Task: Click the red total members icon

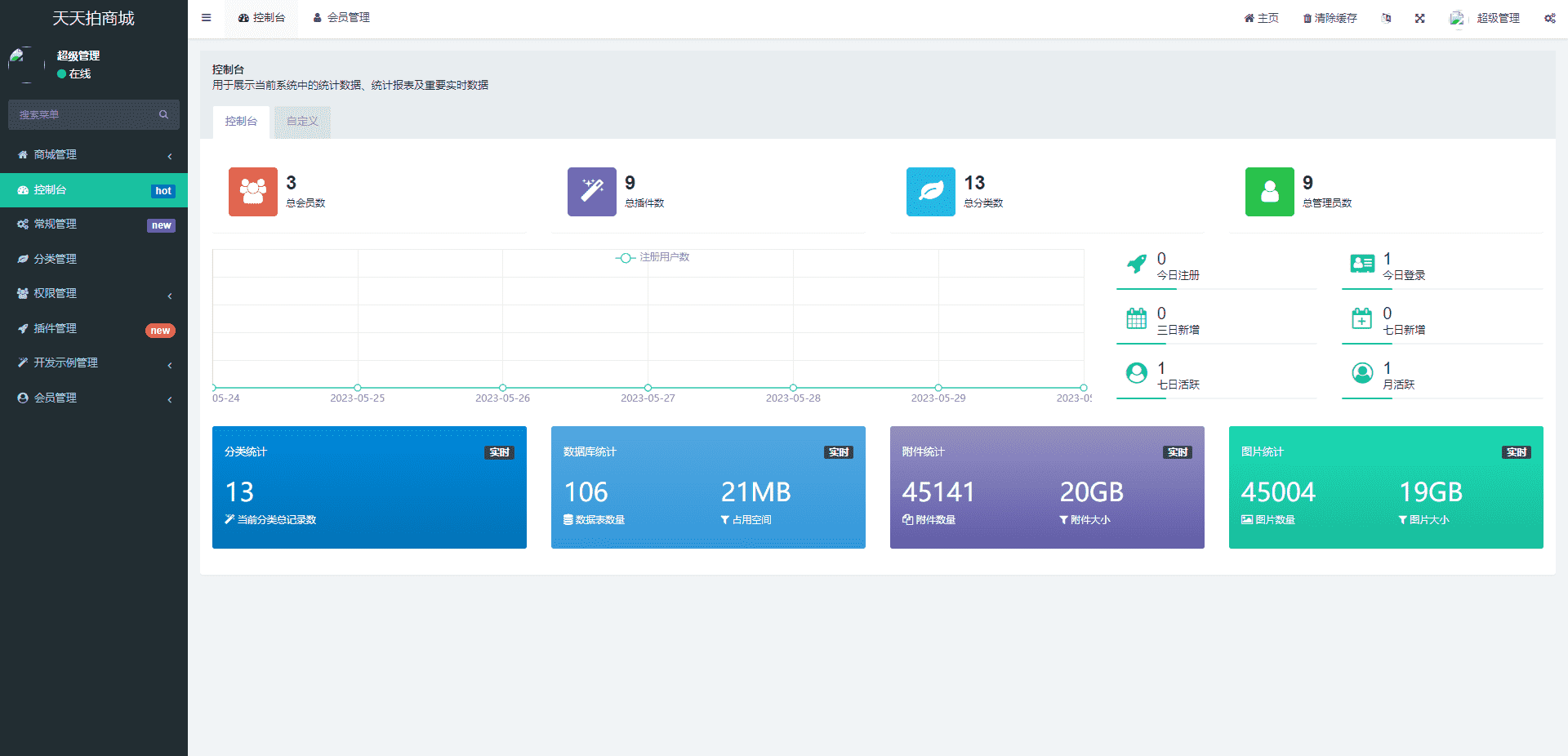Action: pos(253,192)
